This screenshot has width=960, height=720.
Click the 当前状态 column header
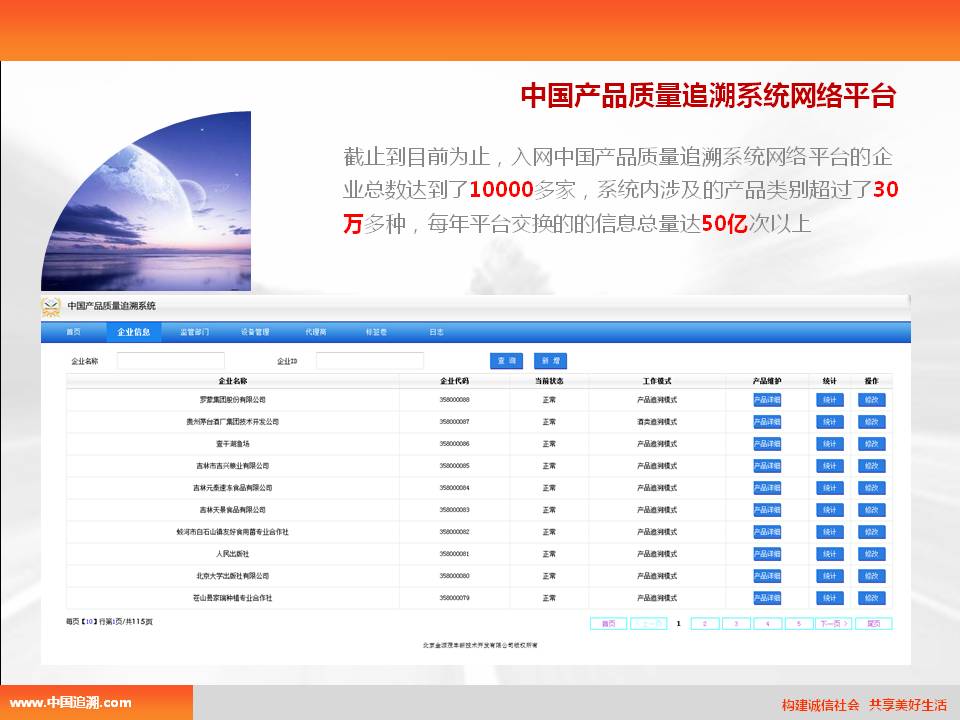[x=549, y=381]
